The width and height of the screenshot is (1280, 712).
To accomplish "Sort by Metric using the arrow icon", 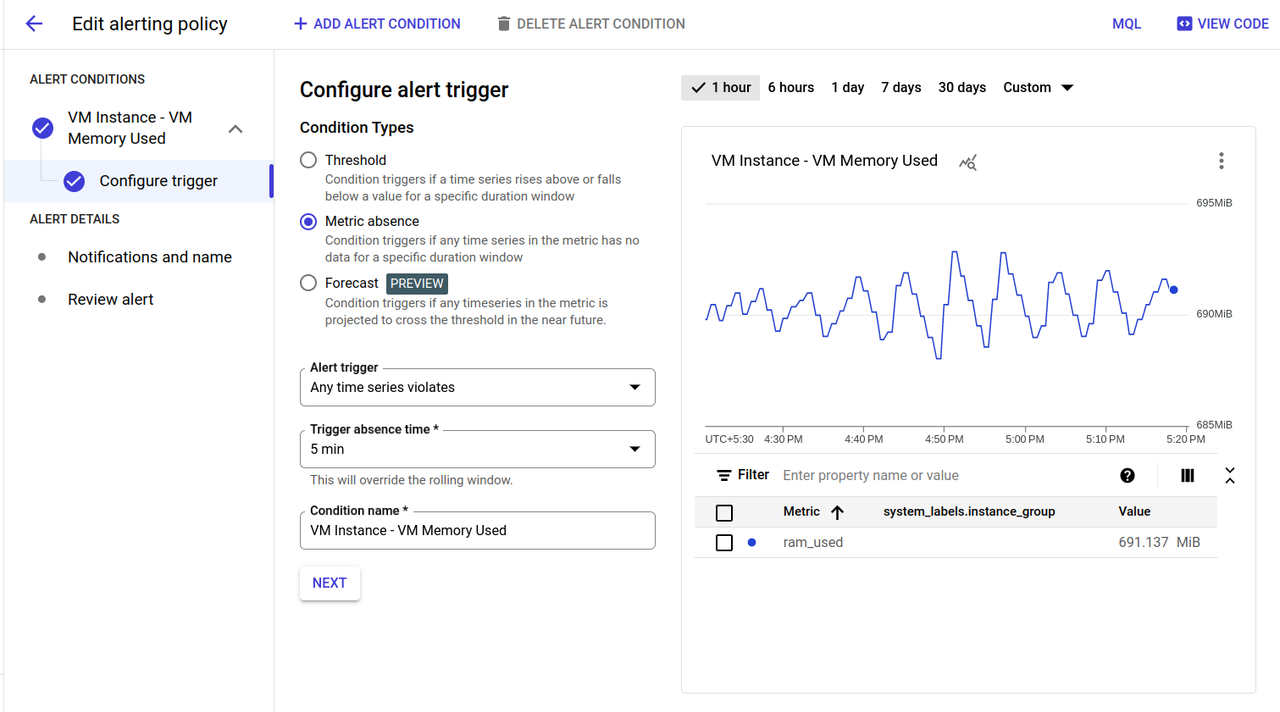I will pyautogui.click(x=838, y=512).
